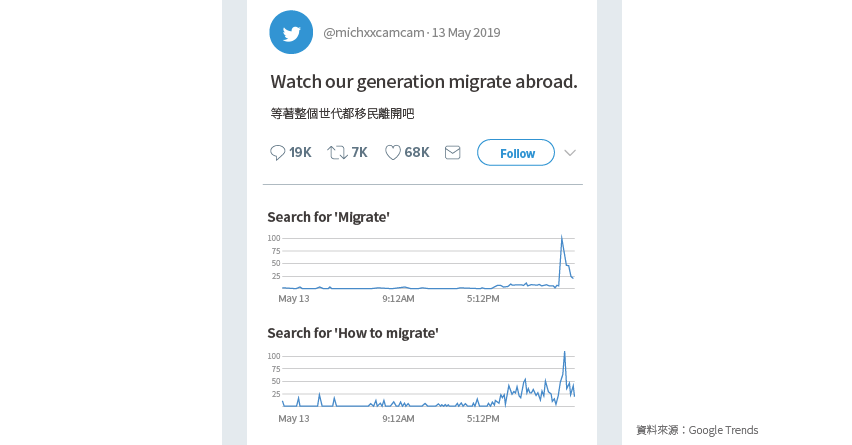Click the 5:12PM label on lower chart
Image resolution: width=852 pixels, height=445 pixels.
tap(483, 418)
